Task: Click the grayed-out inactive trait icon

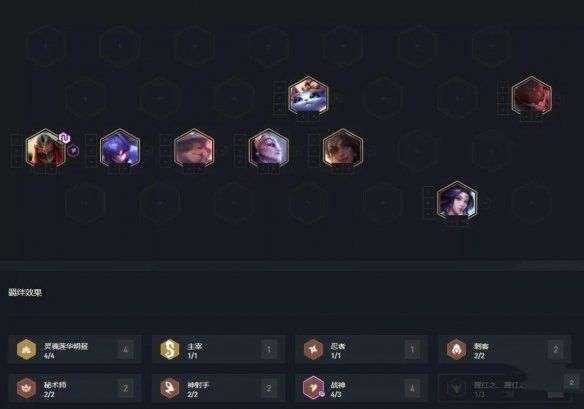Action: (x=456, y=388)
